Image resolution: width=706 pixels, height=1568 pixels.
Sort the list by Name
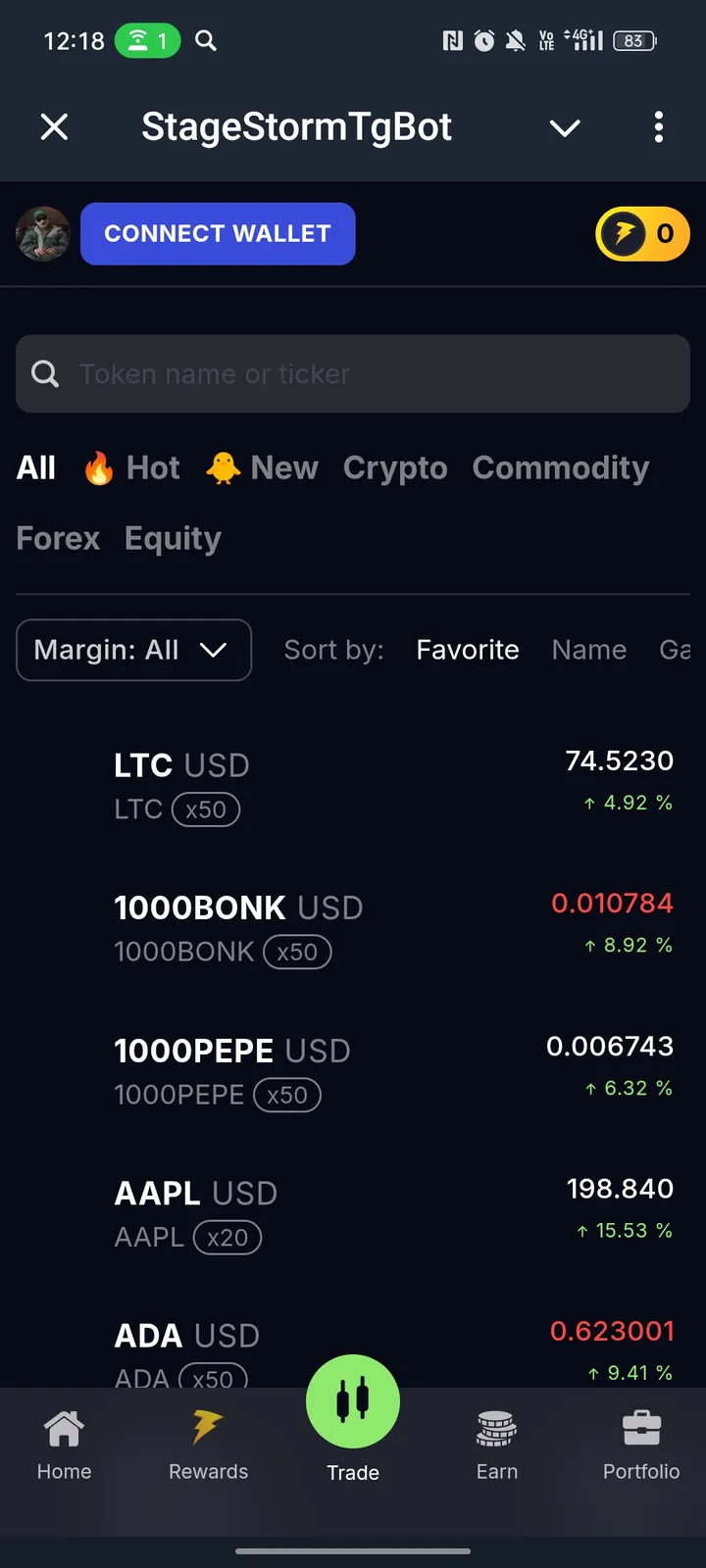click(588, 650)
